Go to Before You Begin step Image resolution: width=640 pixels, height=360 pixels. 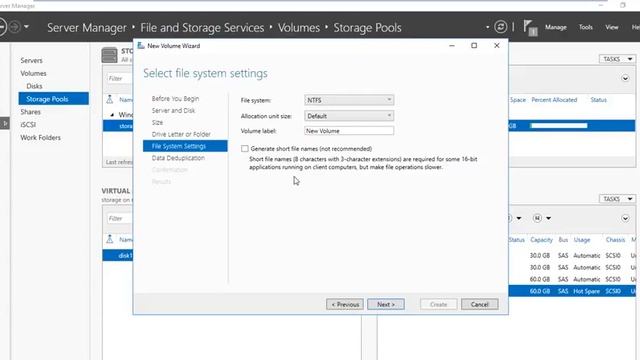tap(176, 99)
